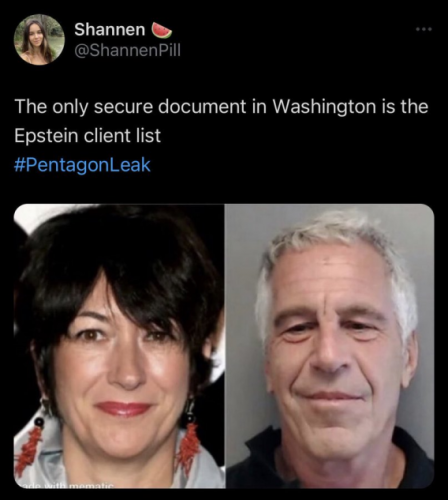Click the red earring near the photo divider
The width and height of the screenshot is (448, 500).
click(x=189, y=445)
